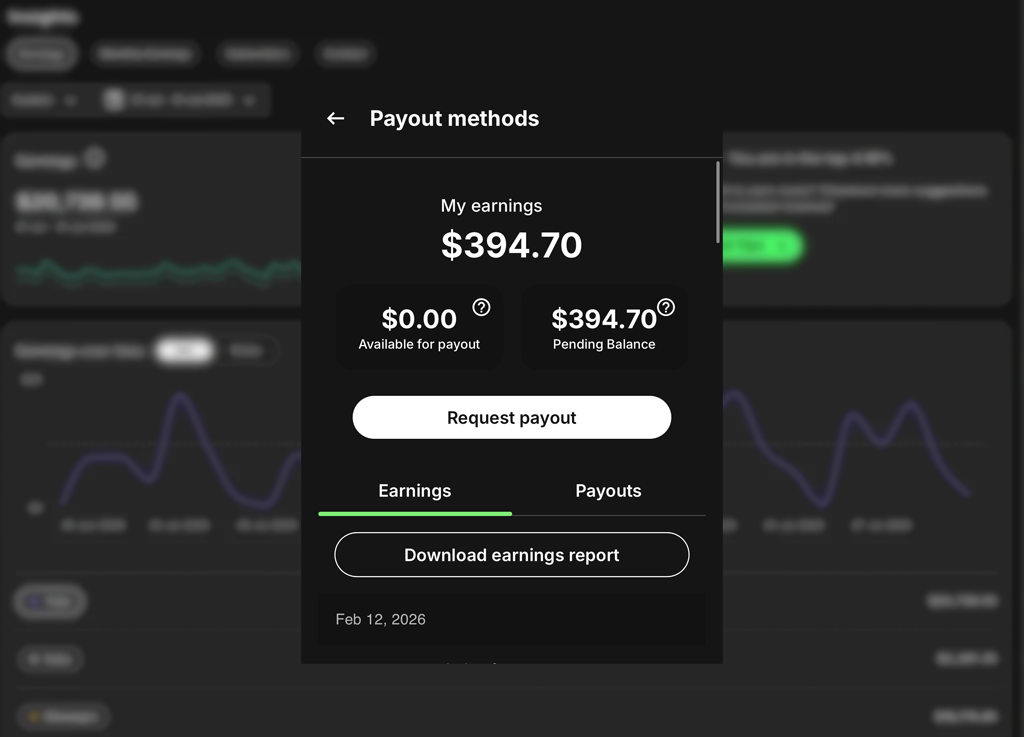Select highlighted first pill tab under Insights

[x=42, y=54]
